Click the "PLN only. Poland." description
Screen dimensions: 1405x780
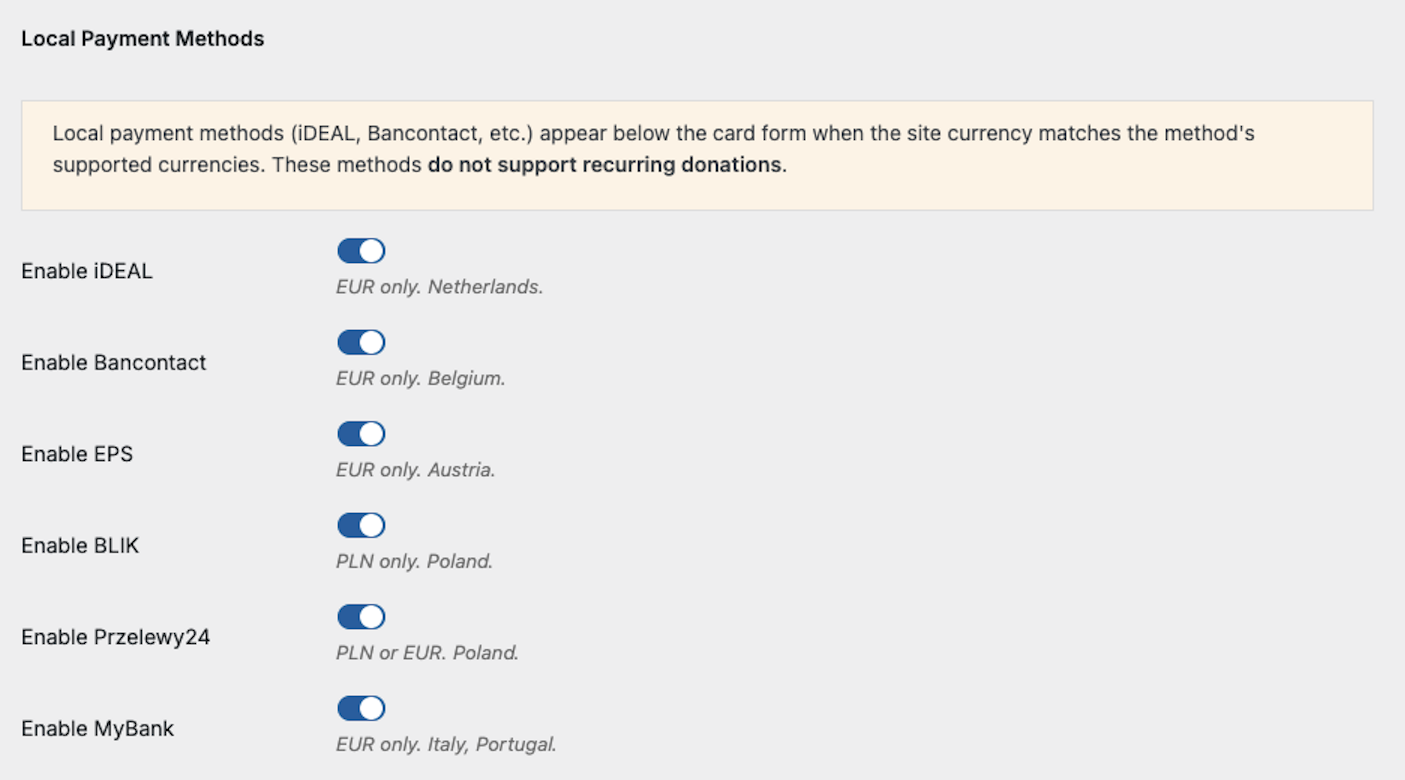(x=414, y=561)
